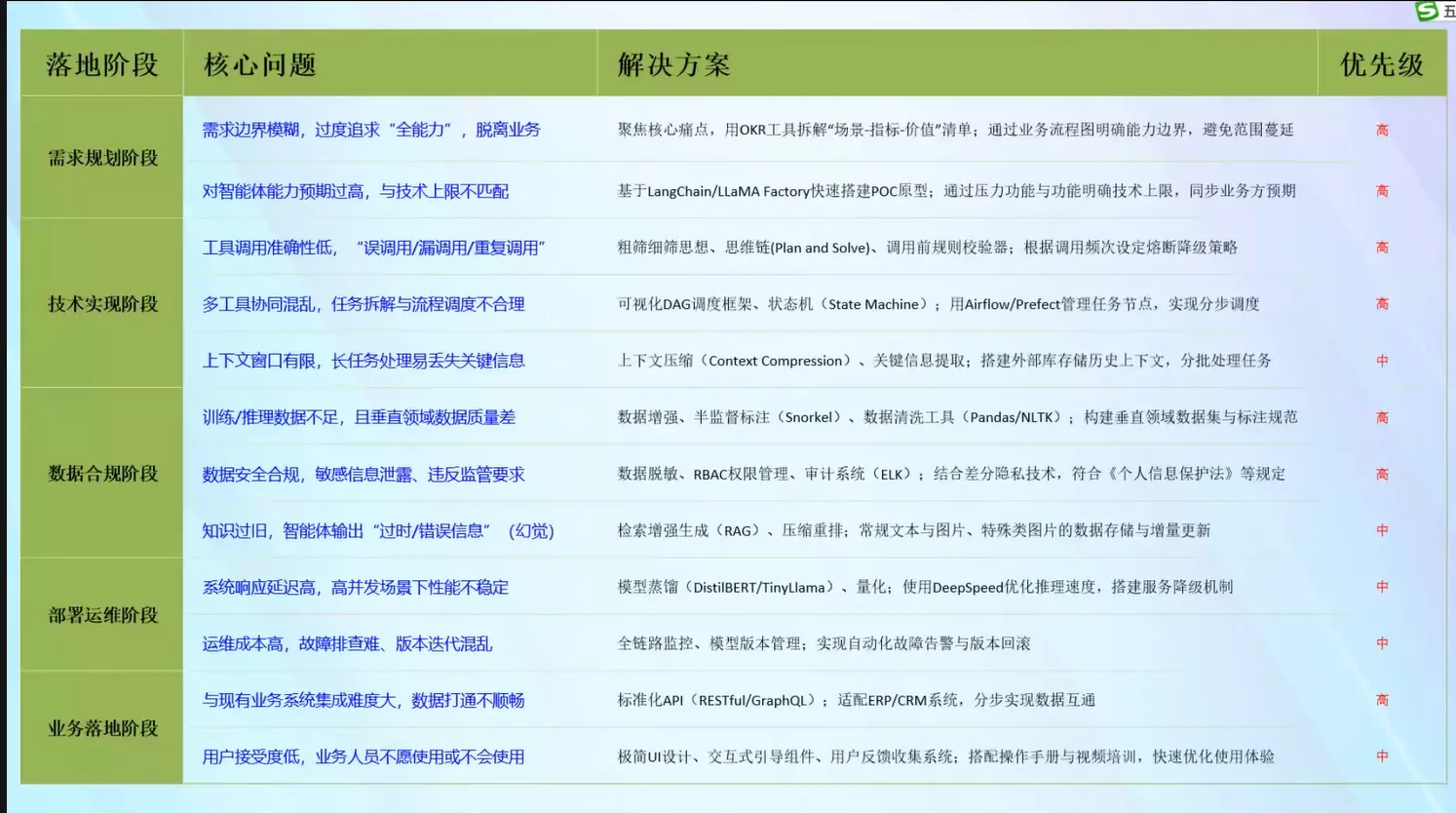Click the "解决方案" column header
Image resolution: width=1456 pixels, height=813 pixels.
[x=672, y=64]
